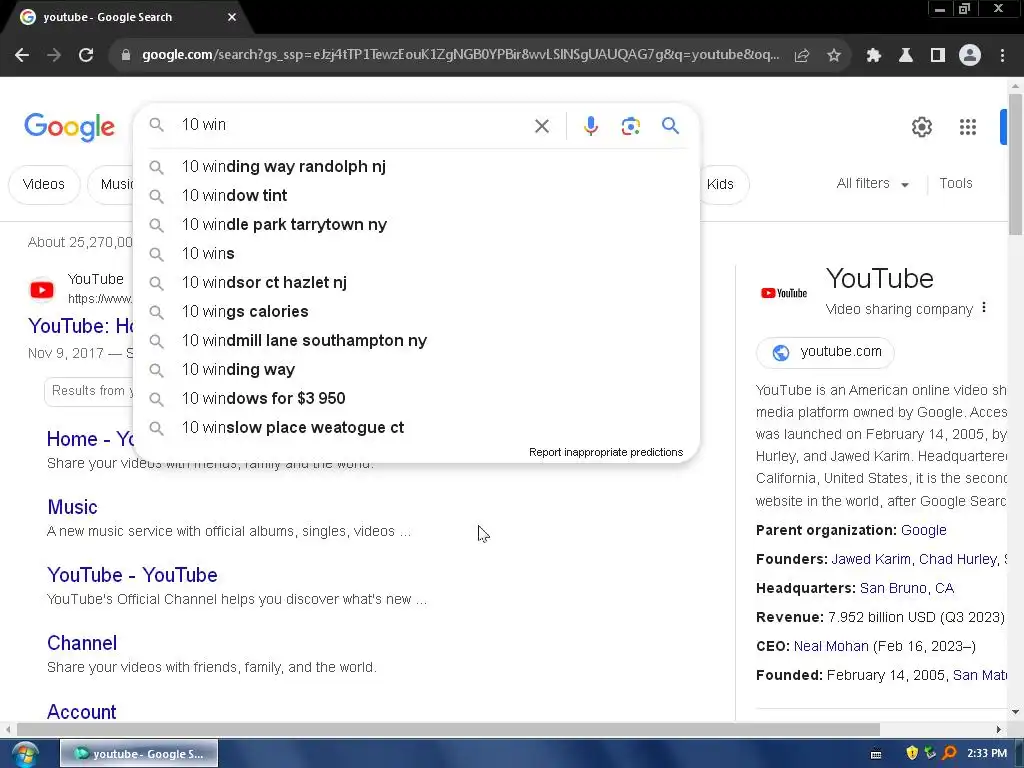Image resolution: width=1024 pixels, height=768 pixels.
Task: Choose suggestion '10 wins'
Action: [415, 253]
